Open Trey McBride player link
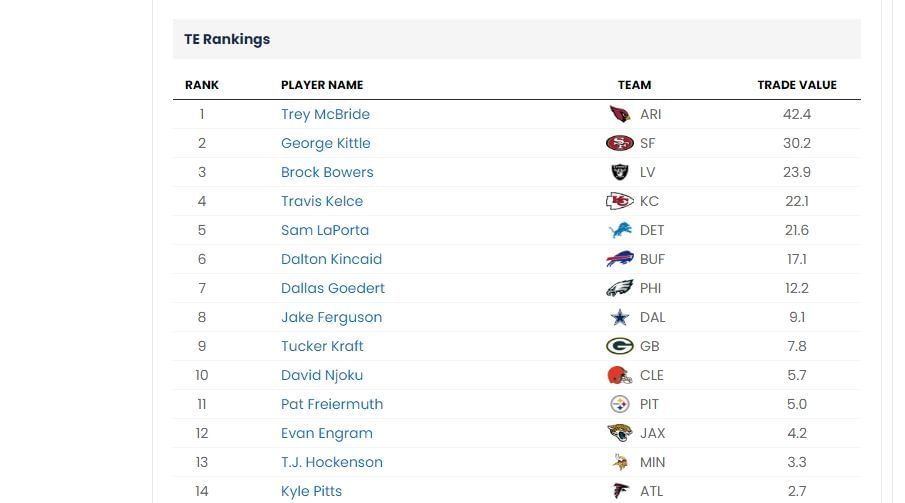Image resolution: width=905 pixels, height=503 pixels. click(326, 114)
